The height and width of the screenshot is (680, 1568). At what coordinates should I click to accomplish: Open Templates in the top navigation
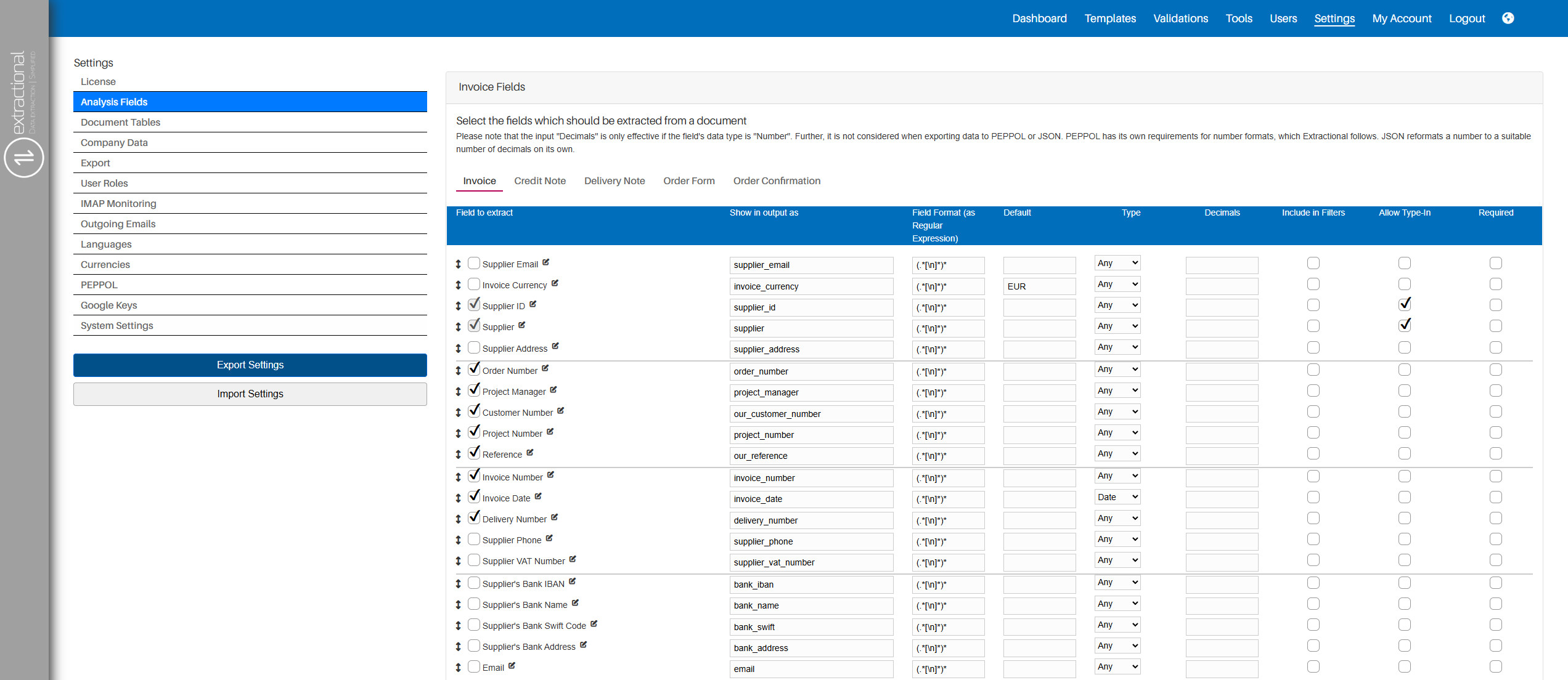pyautogui.click(x=1109, y=18)
